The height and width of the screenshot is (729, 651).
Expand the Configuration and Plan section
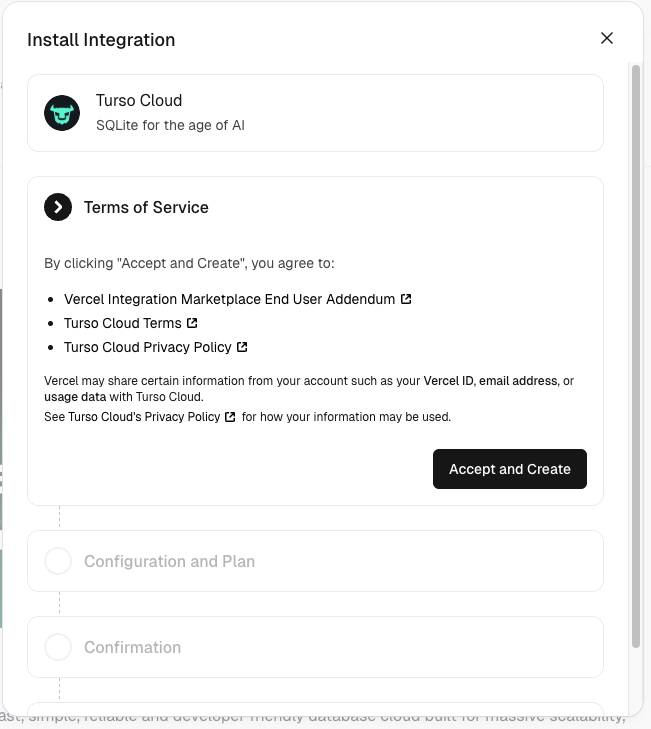(x=169, y=561)
